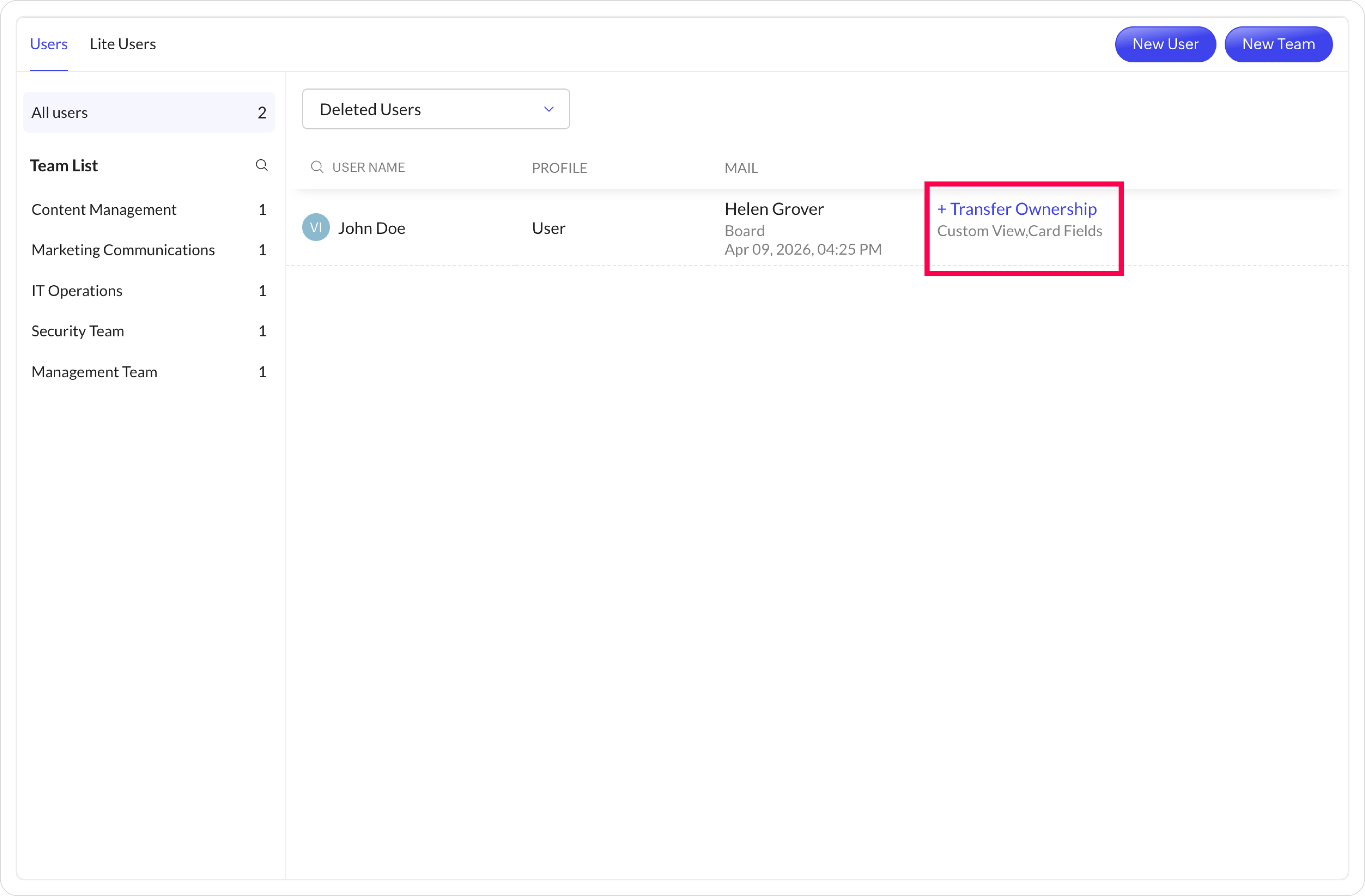1365x896 pixels.
Task: Click the John Doe user name
Action: [x=372, y=228]
